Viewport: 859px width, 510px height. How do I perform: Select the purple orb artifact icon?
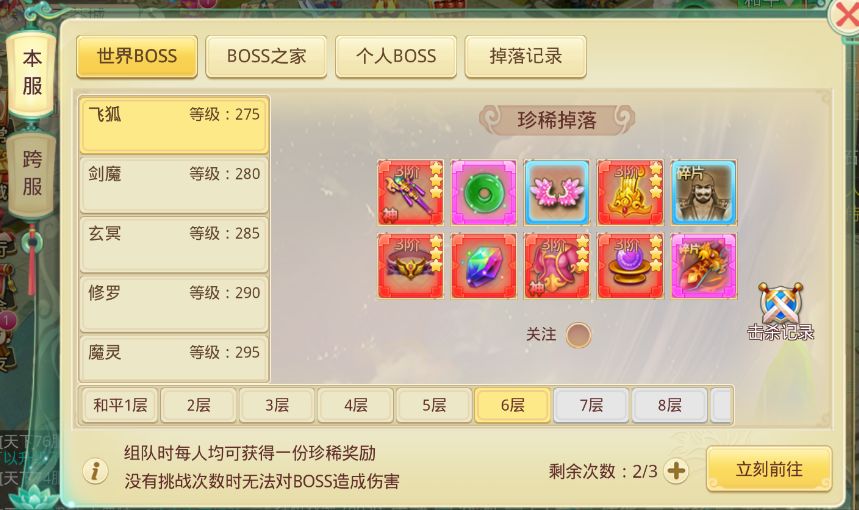click(x=630, y=266)
